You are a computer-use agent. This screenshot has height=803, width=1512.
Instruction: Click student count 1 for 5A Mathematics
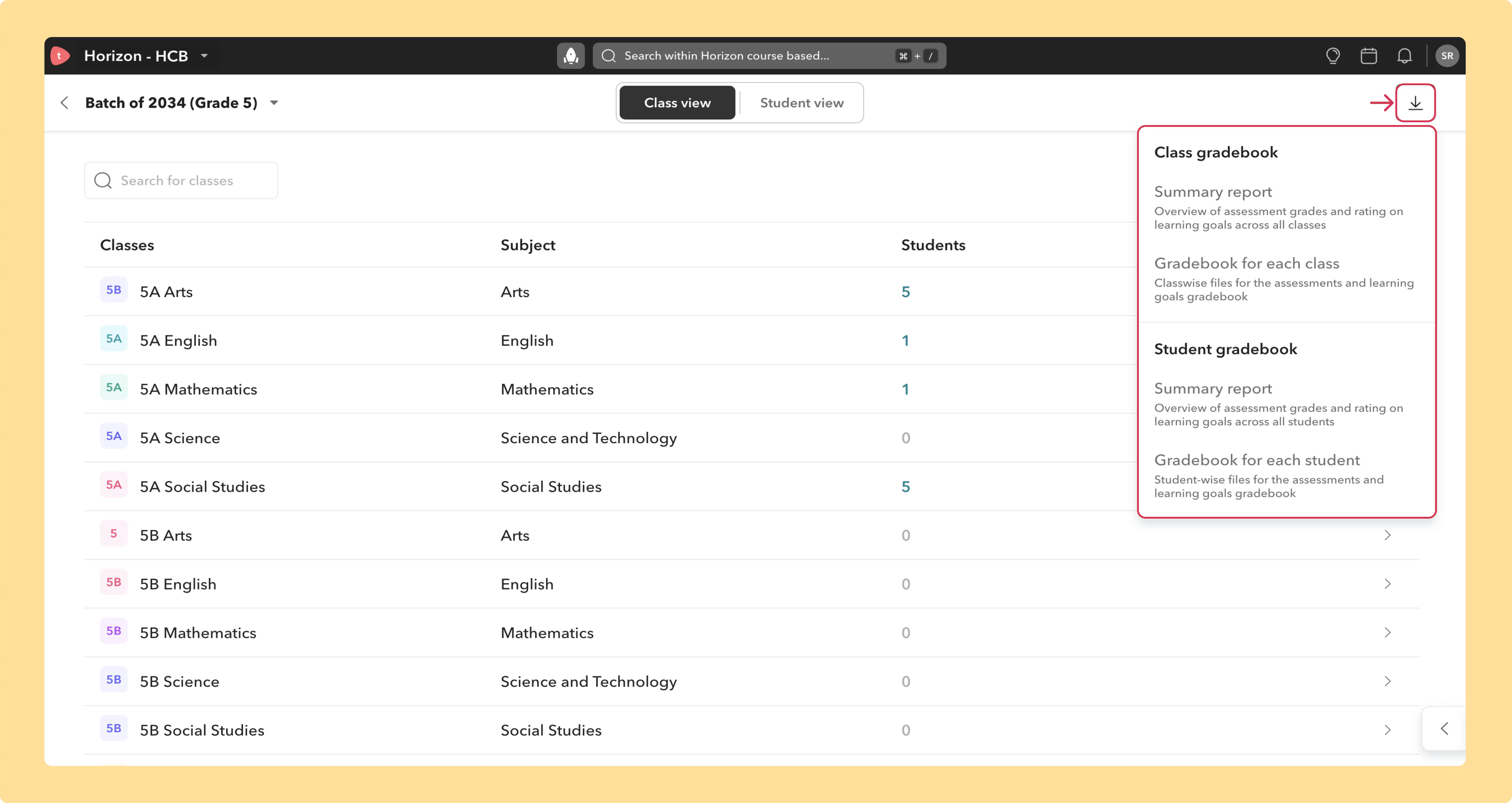pos(906,389)
